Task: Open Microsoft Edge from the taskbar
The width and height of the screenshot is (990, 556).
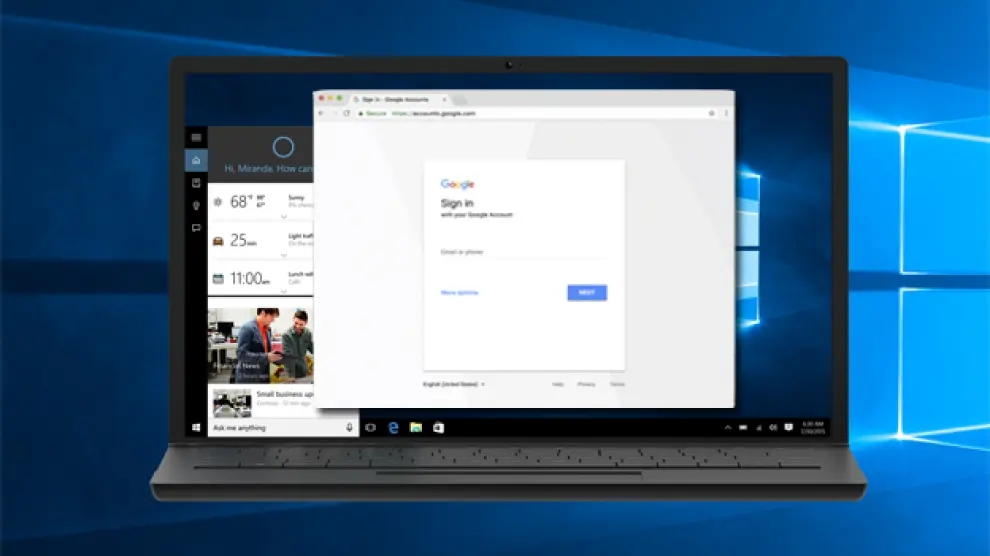Action: [393, 428]
